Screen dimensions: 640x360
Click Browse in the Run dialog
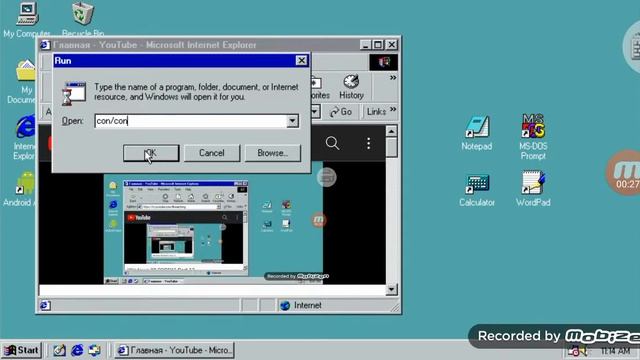273,153
